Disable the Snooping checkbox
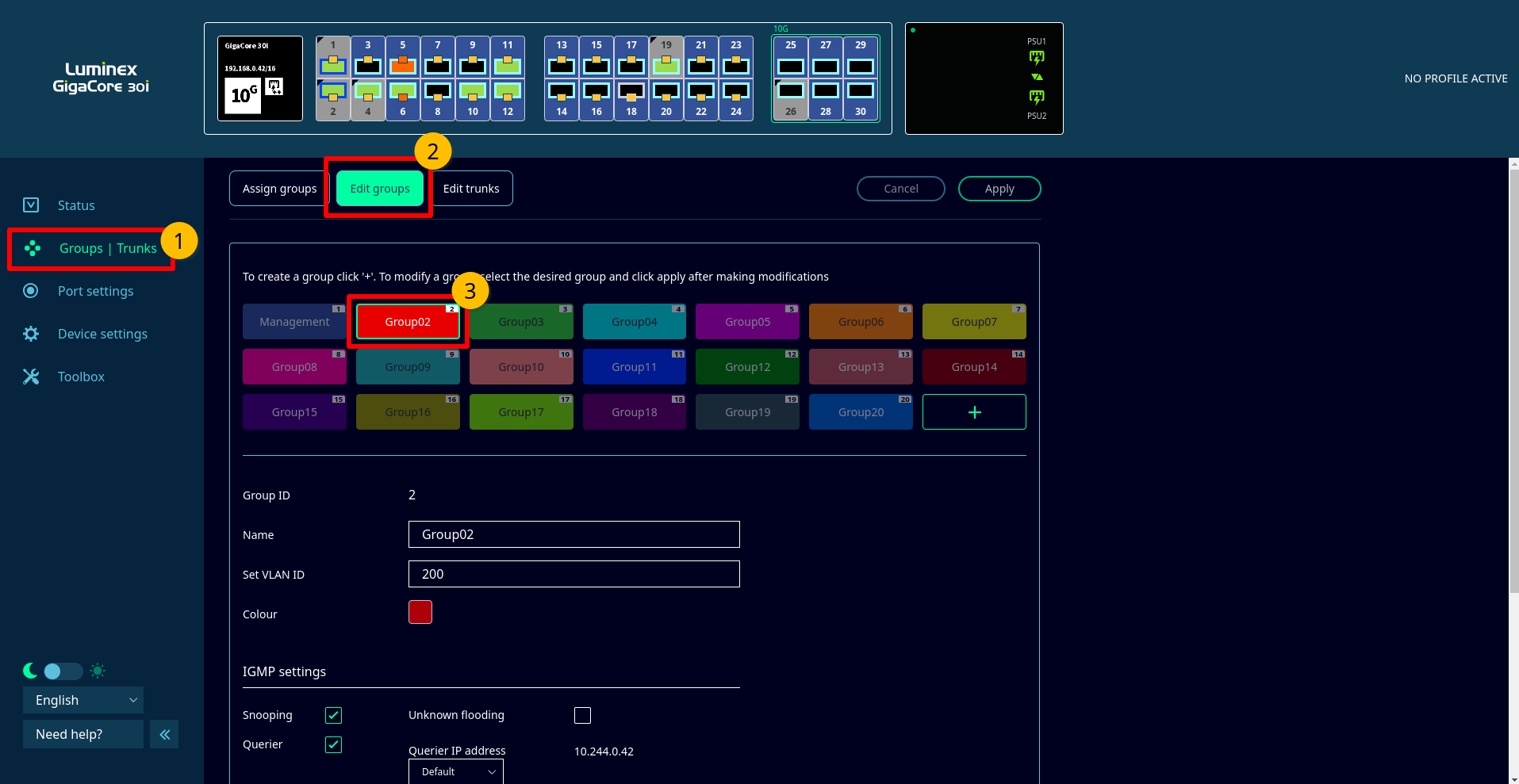This screenshot has width=1519, height=784. pos(334,716)
